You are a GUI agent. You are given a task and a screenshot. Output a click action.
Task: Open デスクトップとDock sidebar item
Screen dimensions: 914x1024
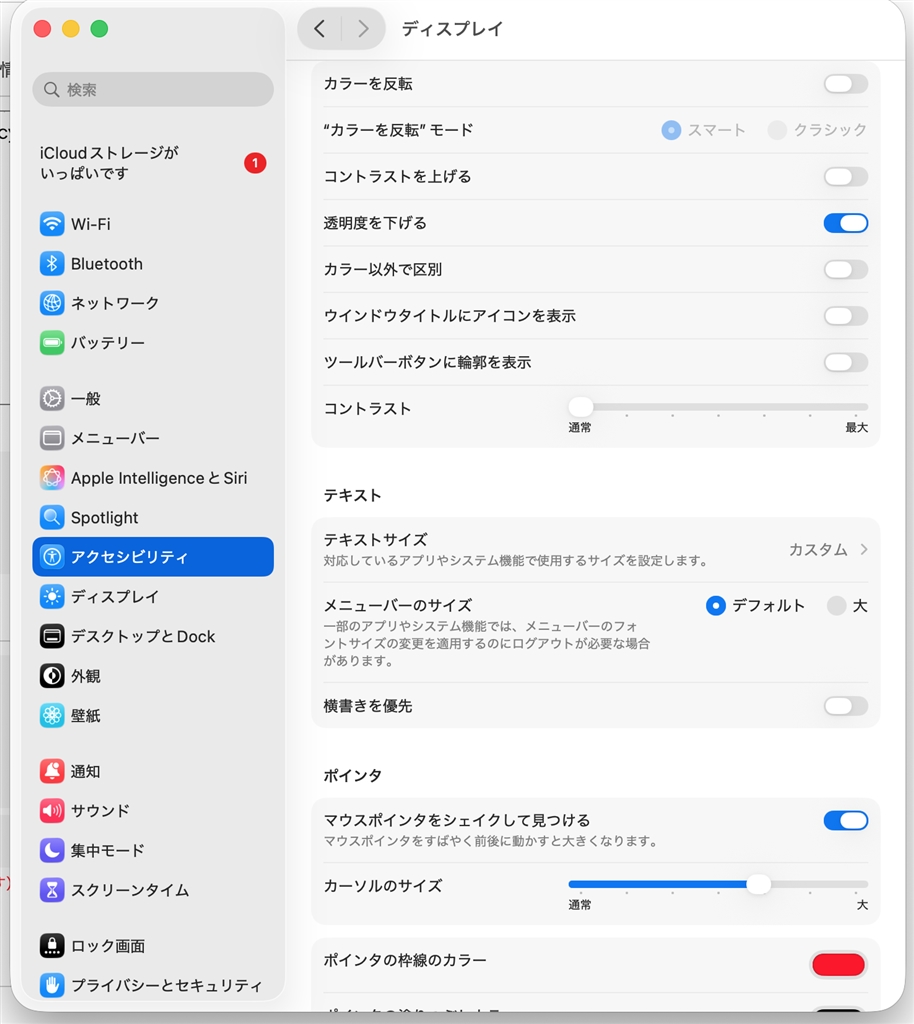tap(153, 637)
